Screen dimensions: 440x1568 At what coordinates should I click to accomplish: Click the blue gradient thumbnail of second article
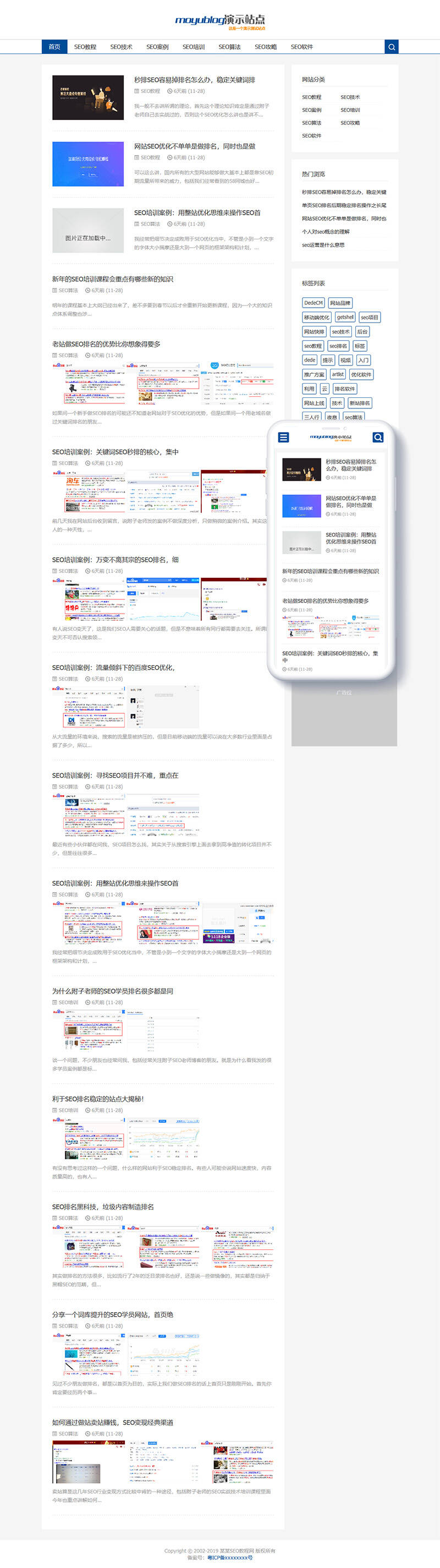(x=87, y=165)
